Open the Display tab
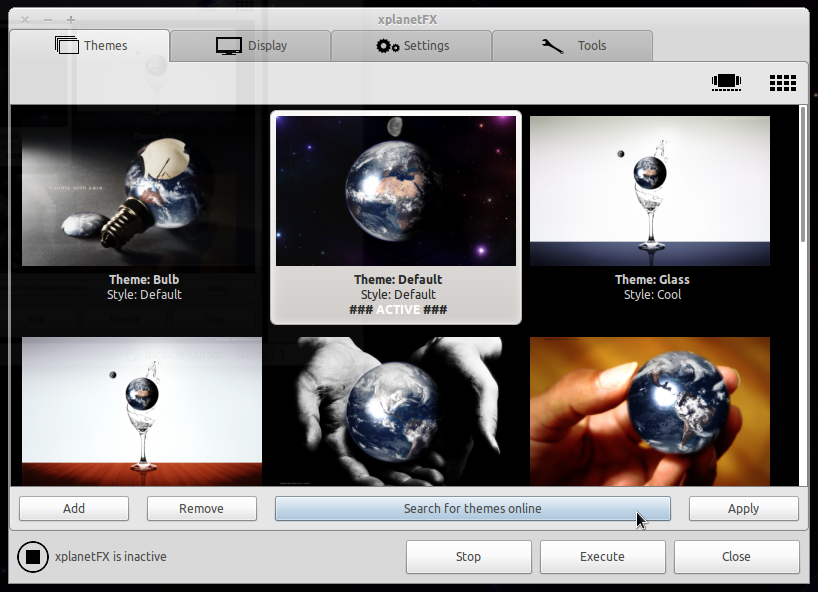 tap(251, 45)
